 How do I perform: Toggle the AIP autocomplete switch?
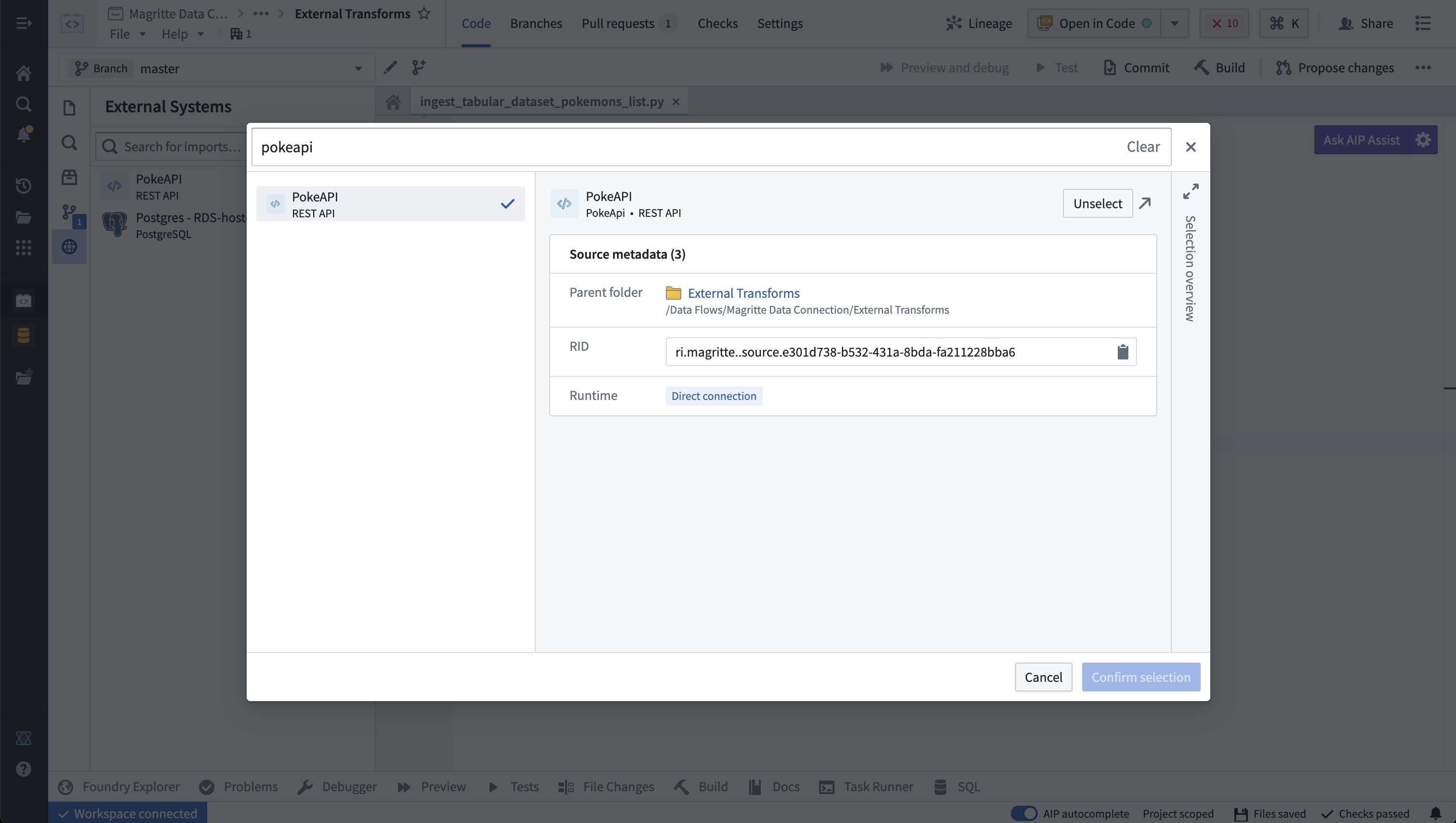click(1024, 813)
